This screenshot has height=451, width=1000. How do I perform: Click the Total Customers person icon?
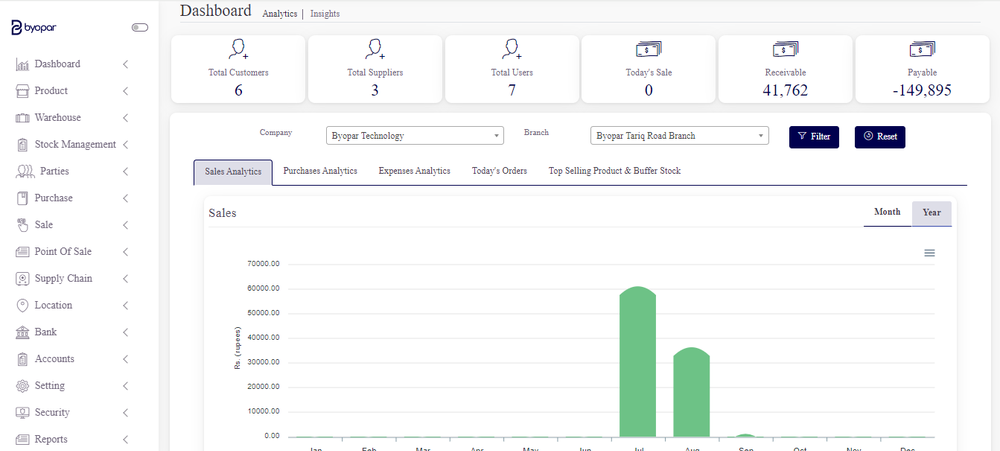pos(239,49)
